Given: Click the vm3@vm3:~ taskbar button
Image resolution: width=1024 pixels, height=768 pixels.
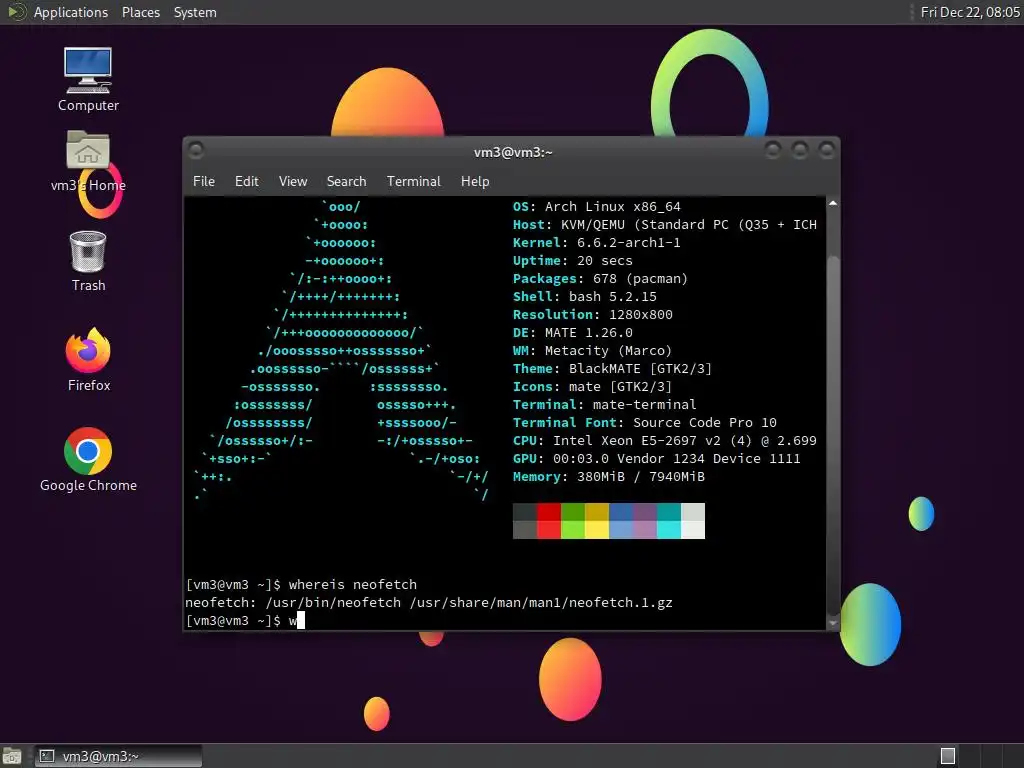Looking at the screenshot, I should point(118,756).
